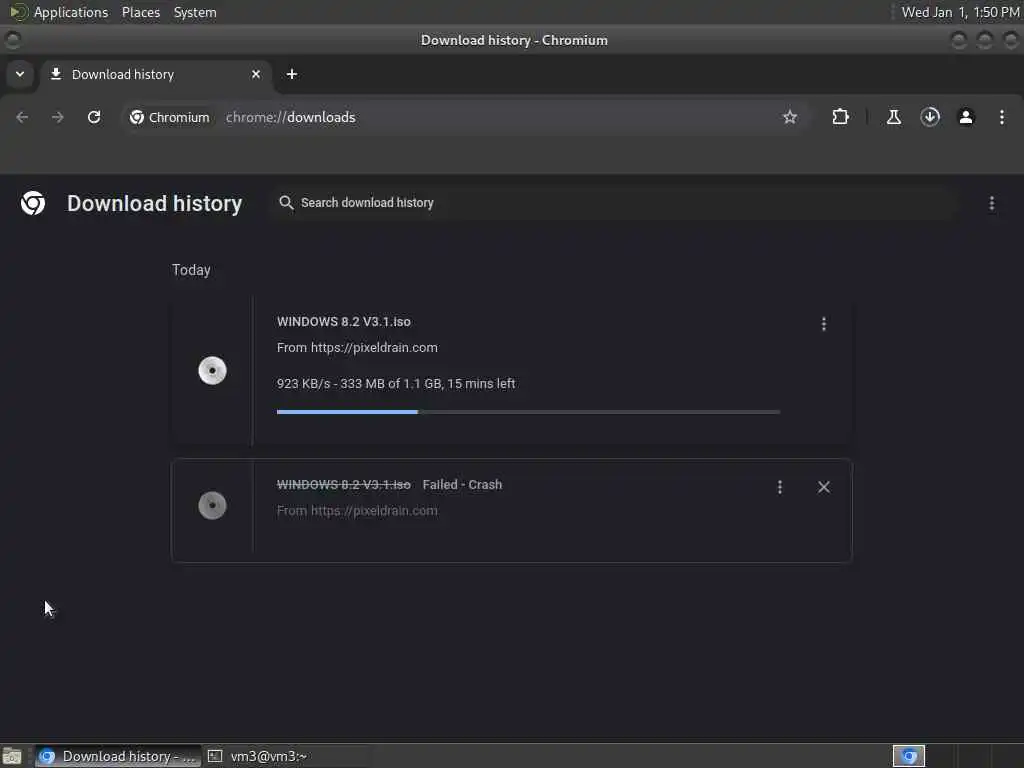Open Chrome Labs flask icon
Screen dimensions: 1024x768
[x=893, y=117]
